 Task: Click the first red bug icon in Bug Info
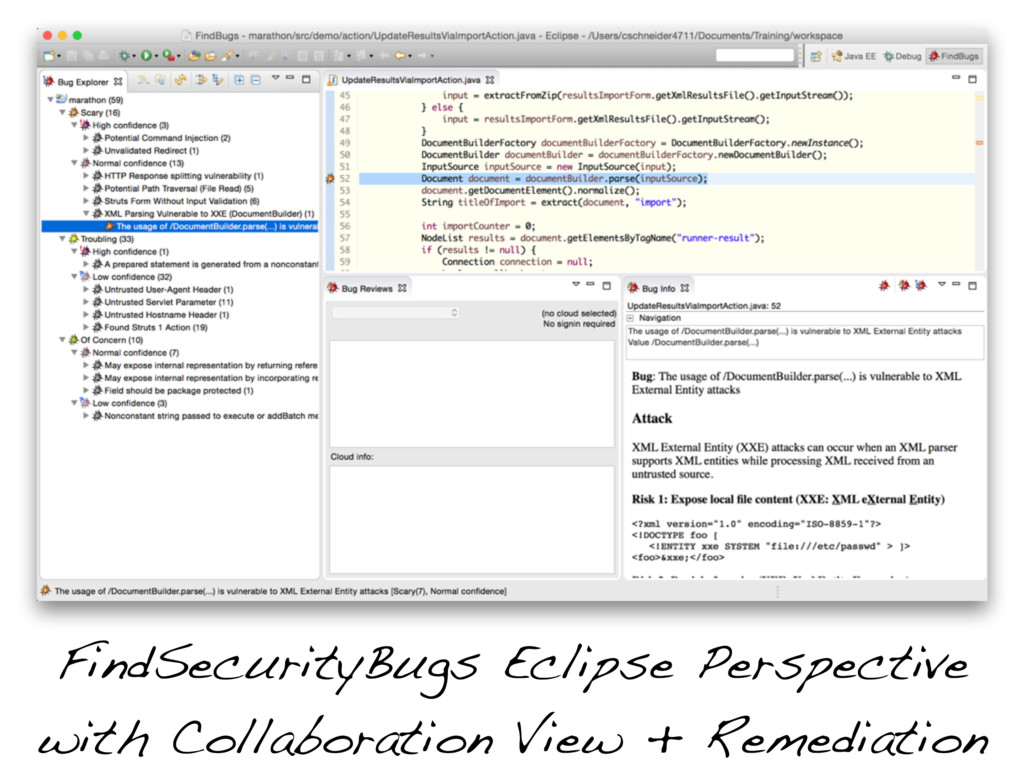click(x=884, y=285)
